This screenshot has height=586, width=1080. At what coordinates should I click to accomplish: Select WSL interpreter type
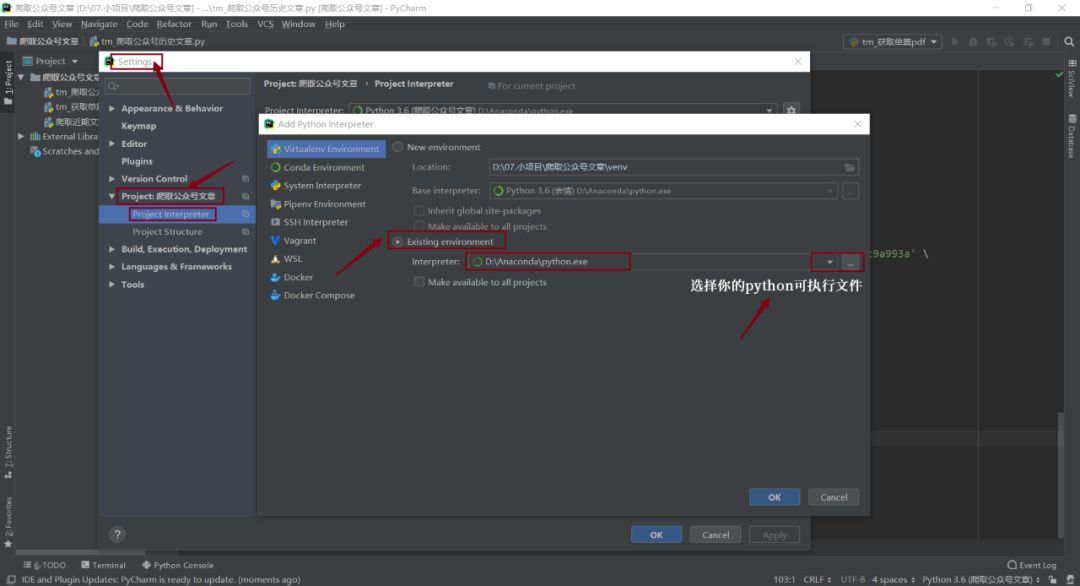(x=287, y=259)
